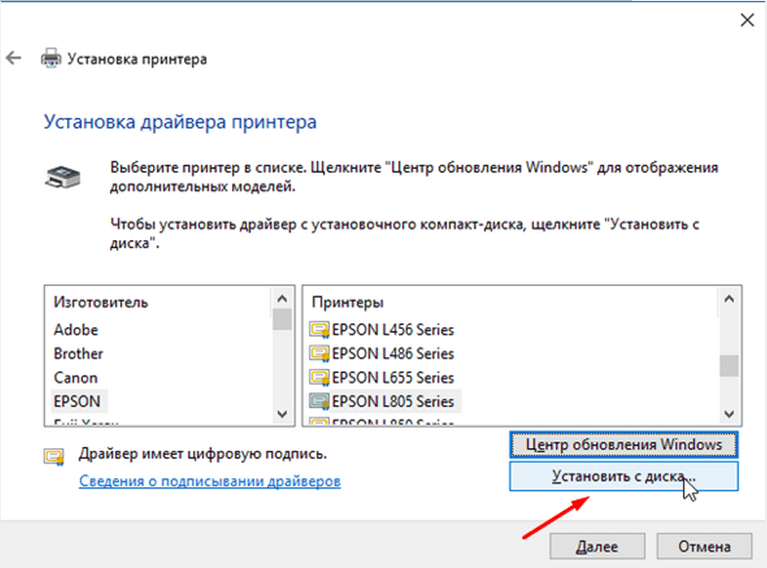Click the printer icon beside the window title
The image size is (767, 568).
[x=50, y=59]
